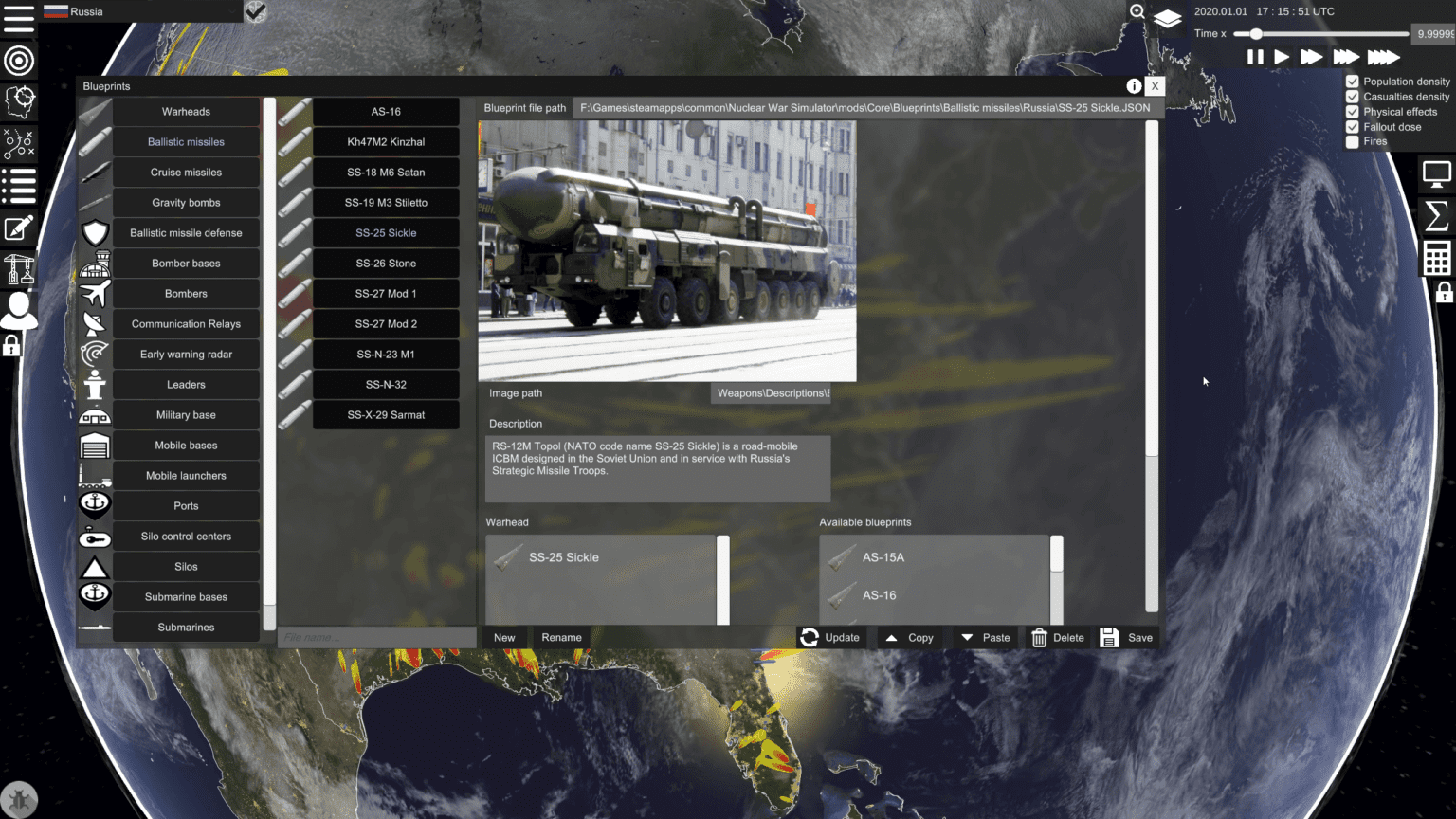Open the statistics sigma panel

[1437, 216]
